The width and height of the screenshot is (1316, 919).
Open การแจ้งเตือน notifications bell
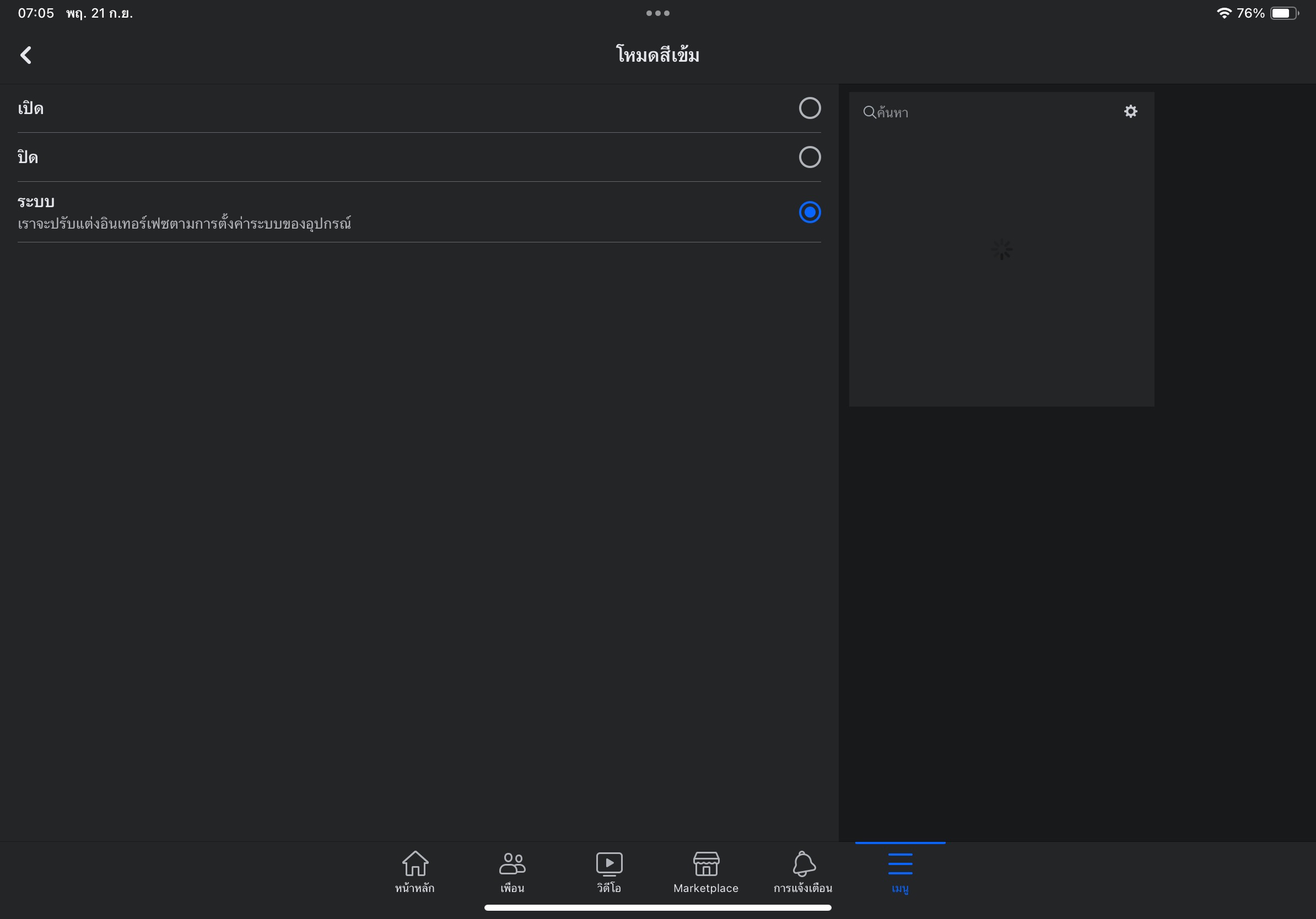pyautogui.click(x=803, y=864)
